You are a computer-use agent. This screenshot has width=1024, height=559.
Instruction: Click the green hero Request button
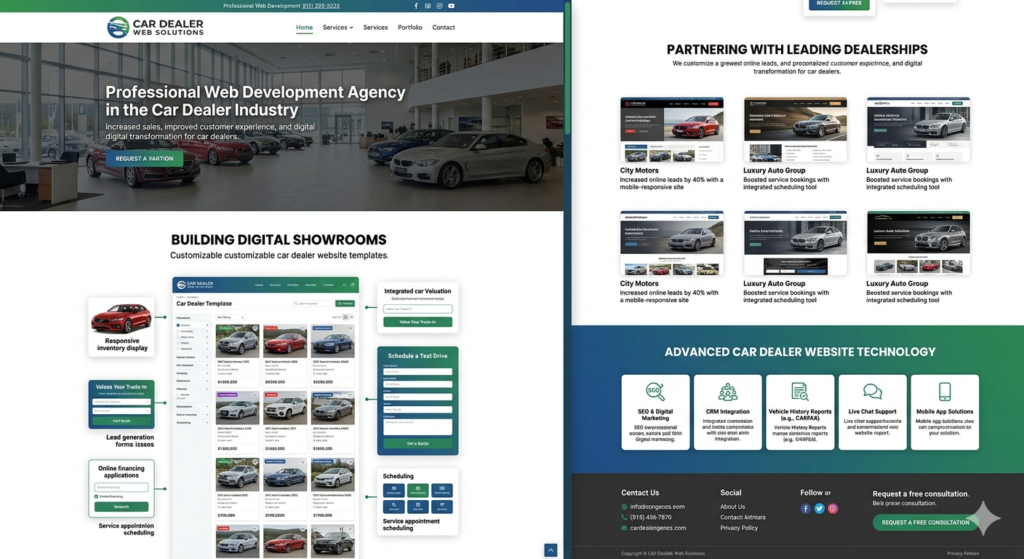click(x=144, y=158)
